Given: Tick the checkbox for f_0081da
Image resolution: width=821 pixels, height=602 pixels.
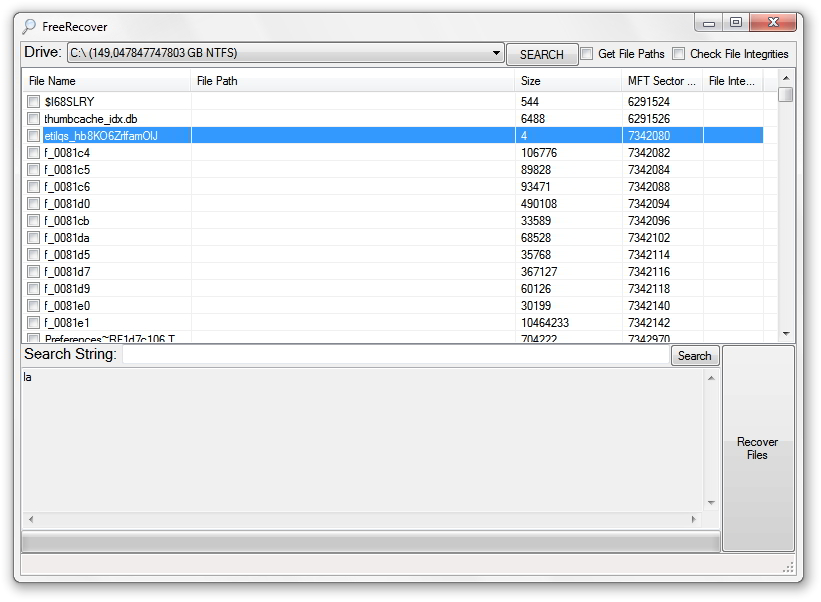Looking at the screenshot, I should [34, 238].
